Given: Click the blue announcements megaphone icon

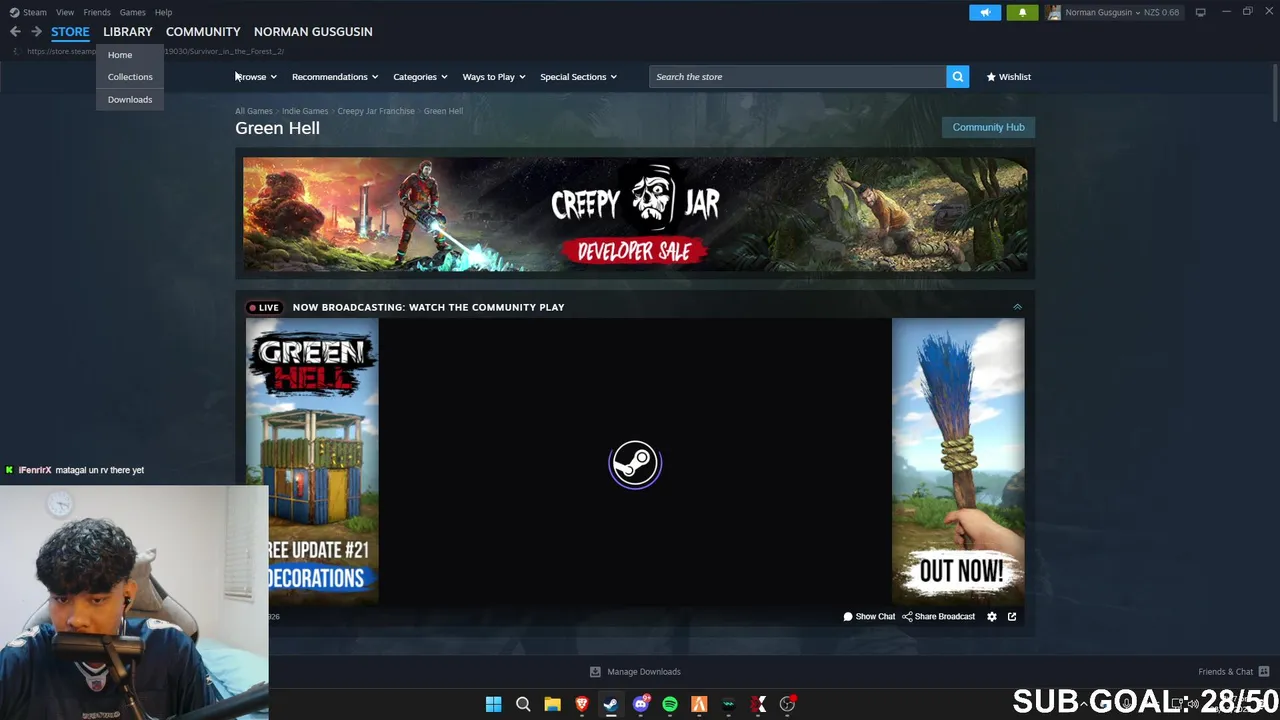Looking at the screenshot, I should click(x=985, y=12).
